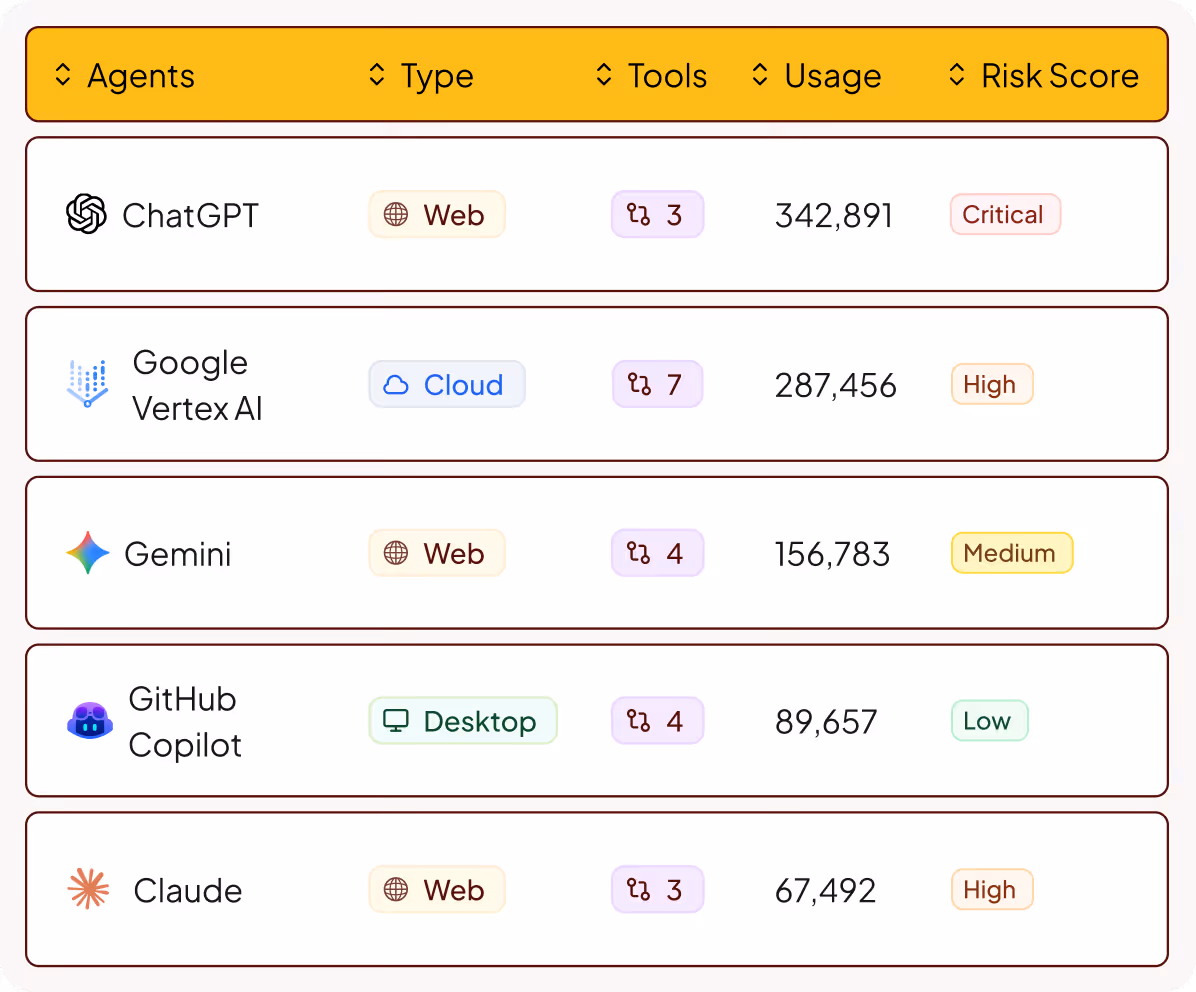The image size is (1196, 992).
Task: Click the Critical risk badge for ChatGPT
Action: click(1005, 214)
